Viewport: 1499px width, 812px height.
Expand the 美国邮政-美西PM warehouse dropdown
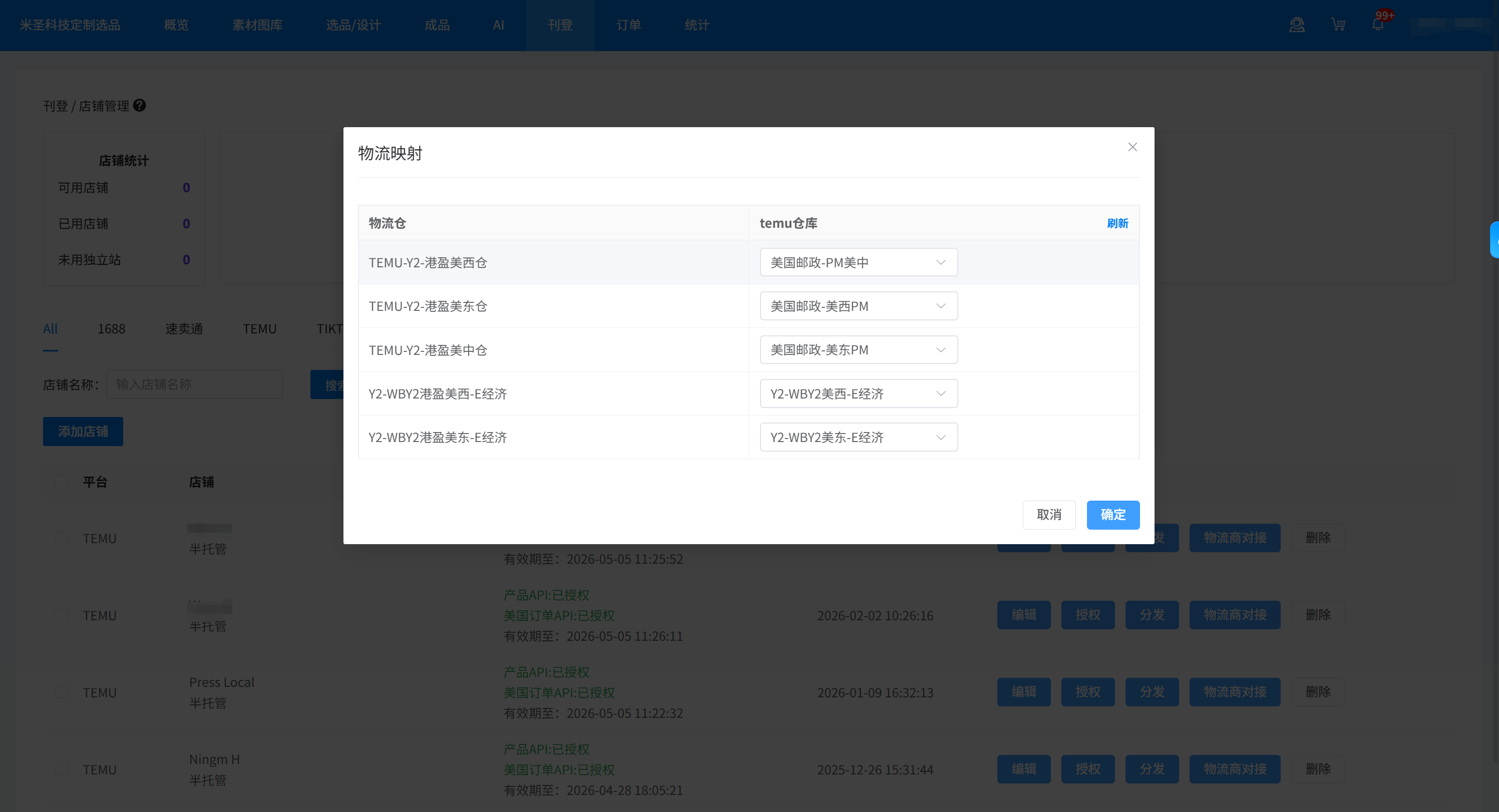tap(858, 306)
